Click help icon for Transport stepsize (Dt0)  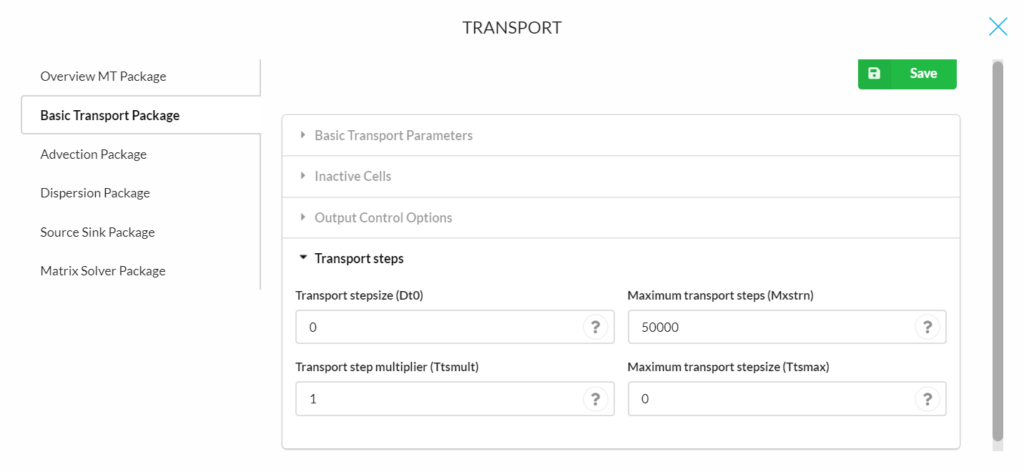tap(595, 327)
